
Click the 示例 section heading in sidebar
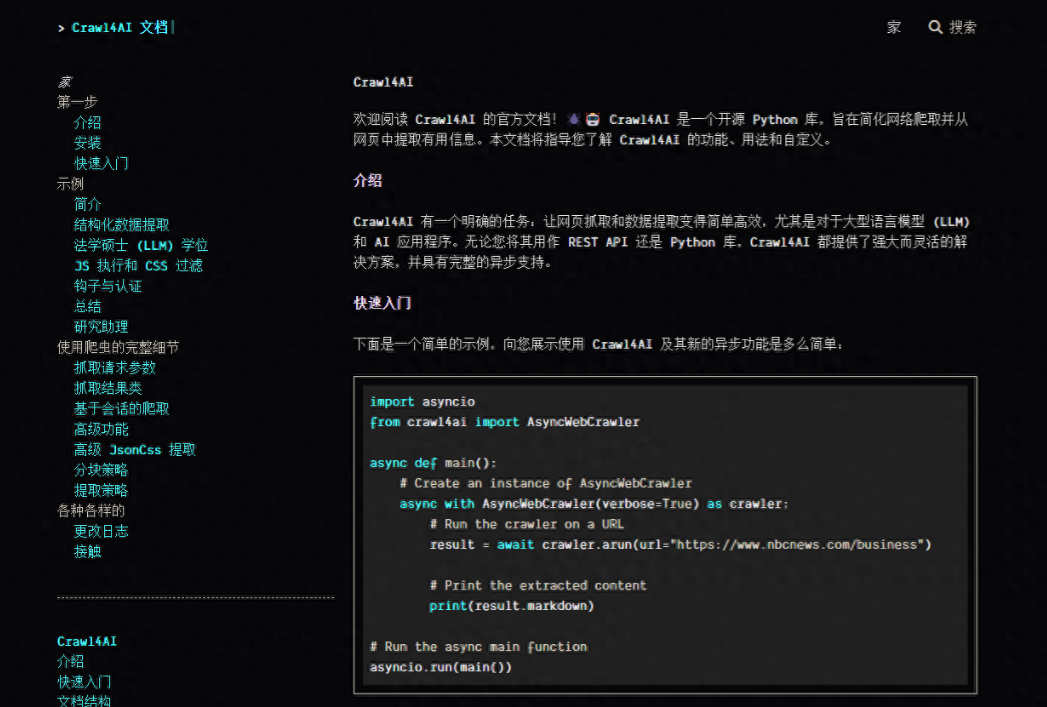pyautogui.click(x=71, y=184)
